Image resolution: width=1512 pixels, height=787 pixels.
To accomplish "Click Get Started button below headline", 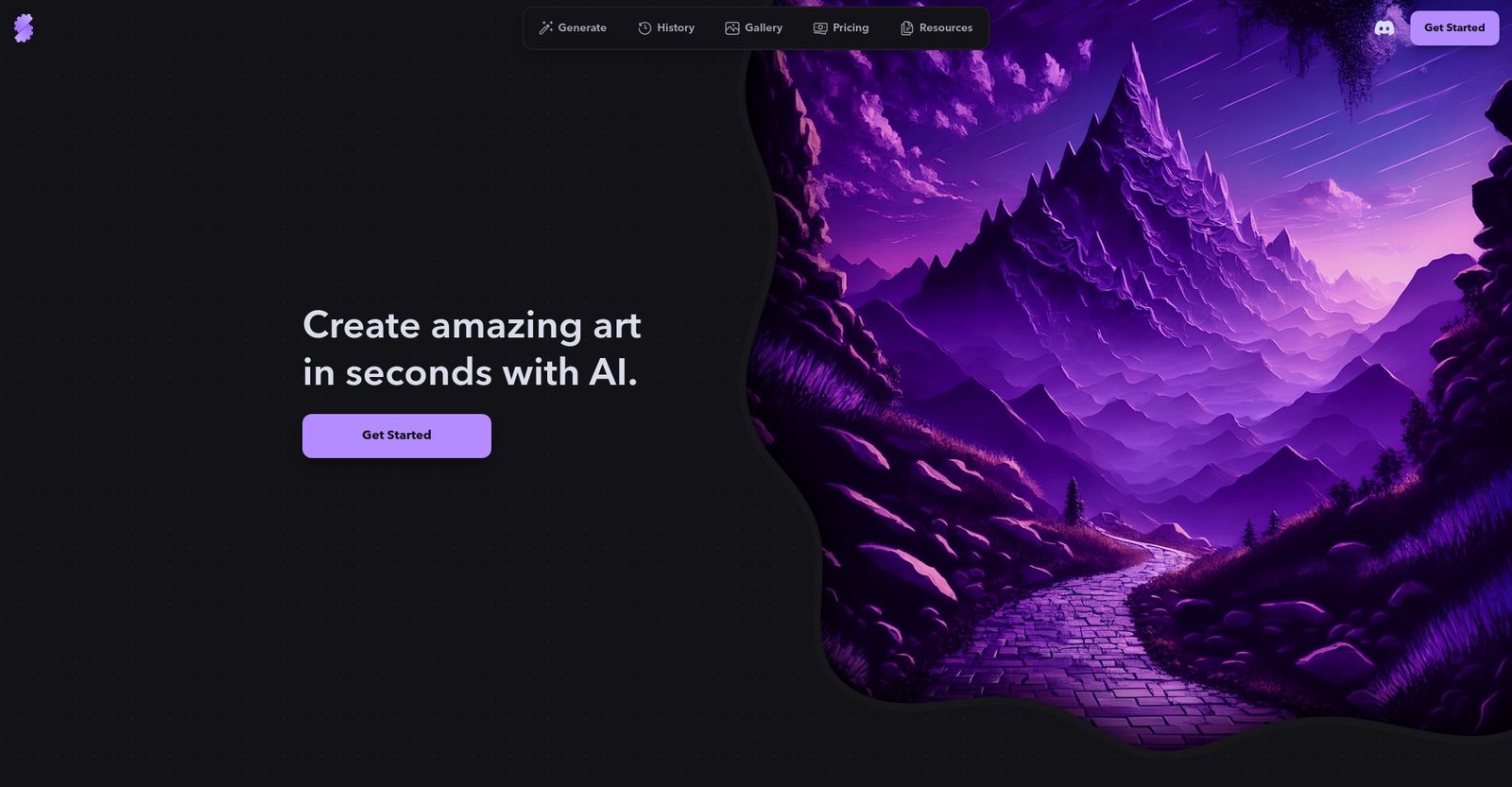I will [397, 436].
